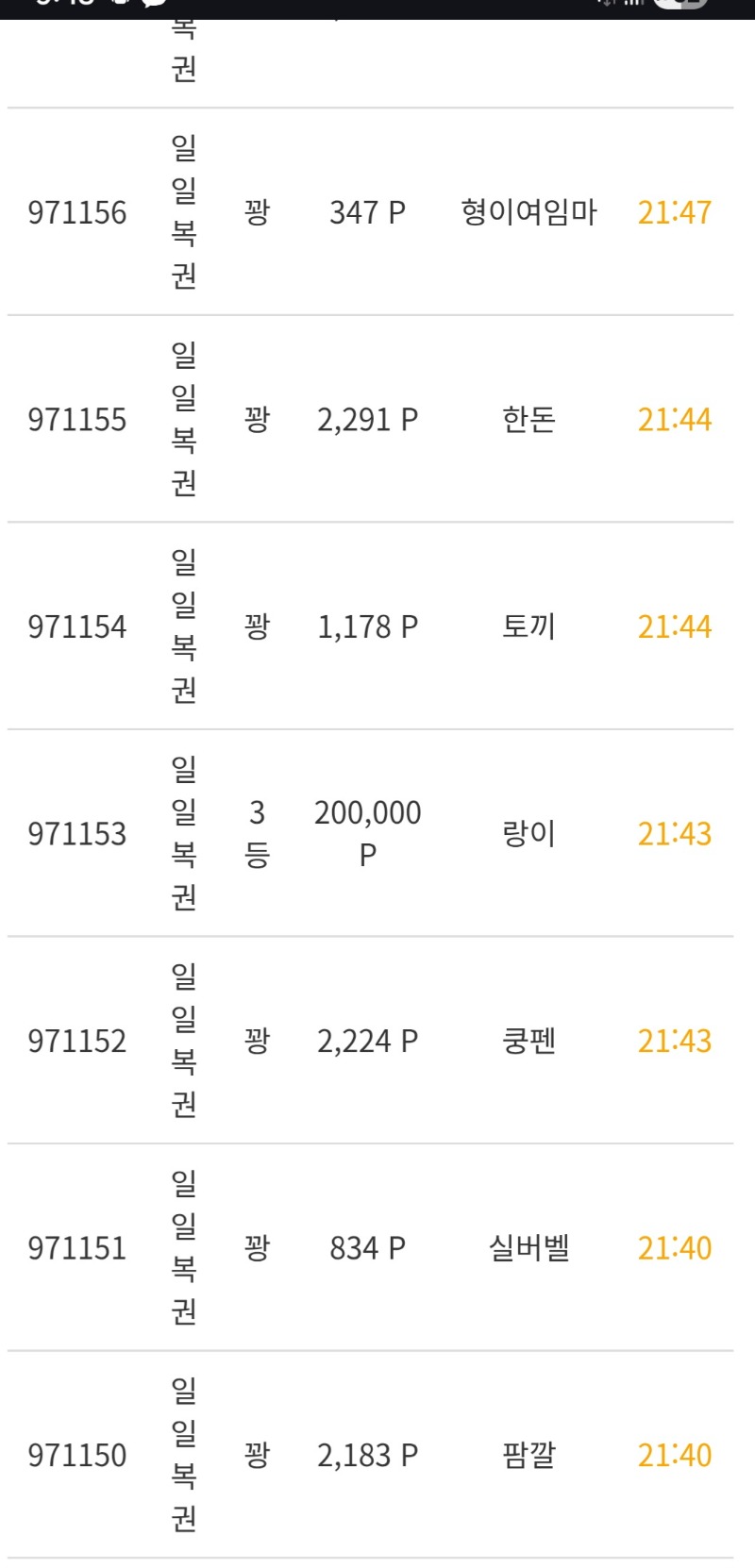Select the 2,291 P points value

click(x=367, y=419)
